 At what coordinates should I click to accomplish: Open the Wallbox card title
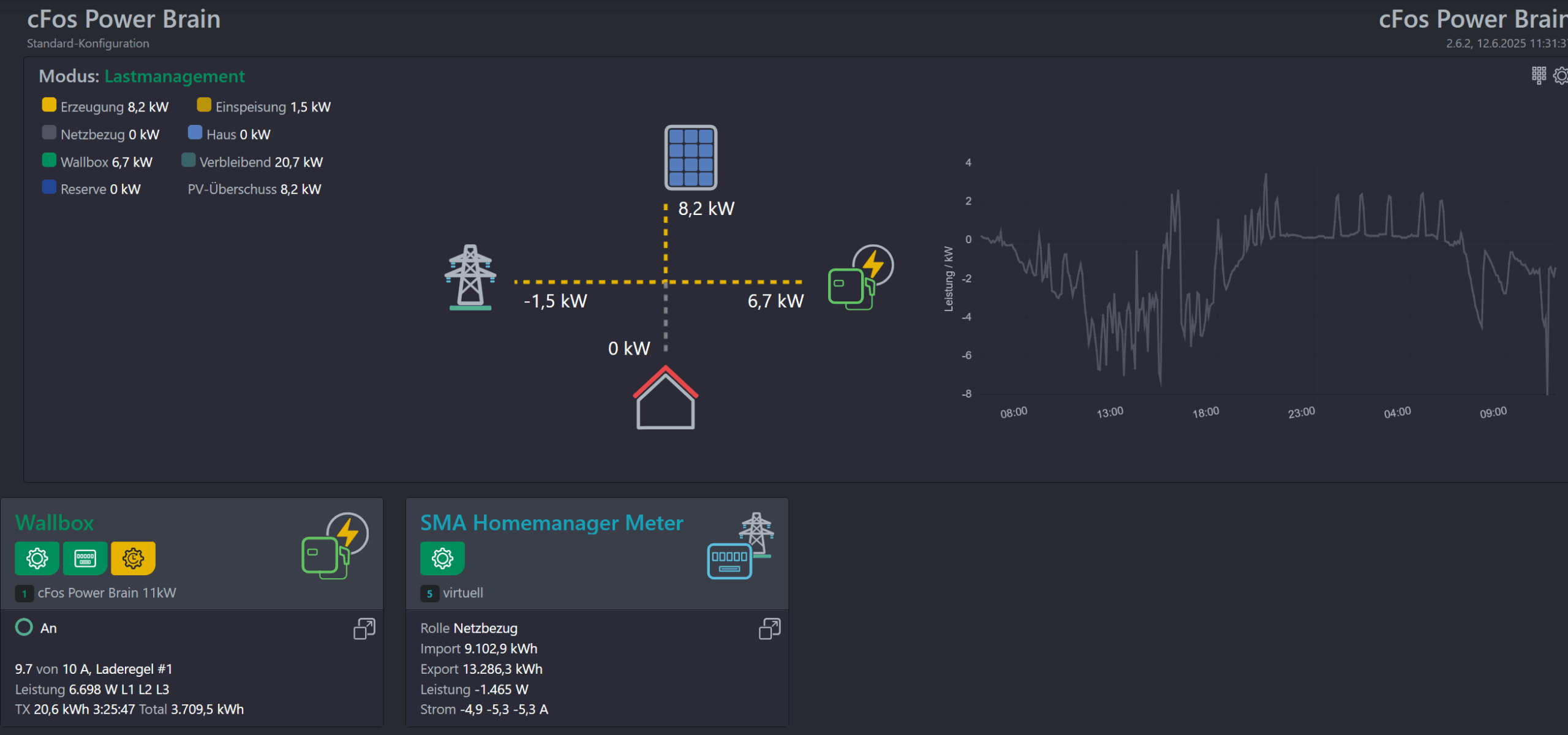coord(55,523)
